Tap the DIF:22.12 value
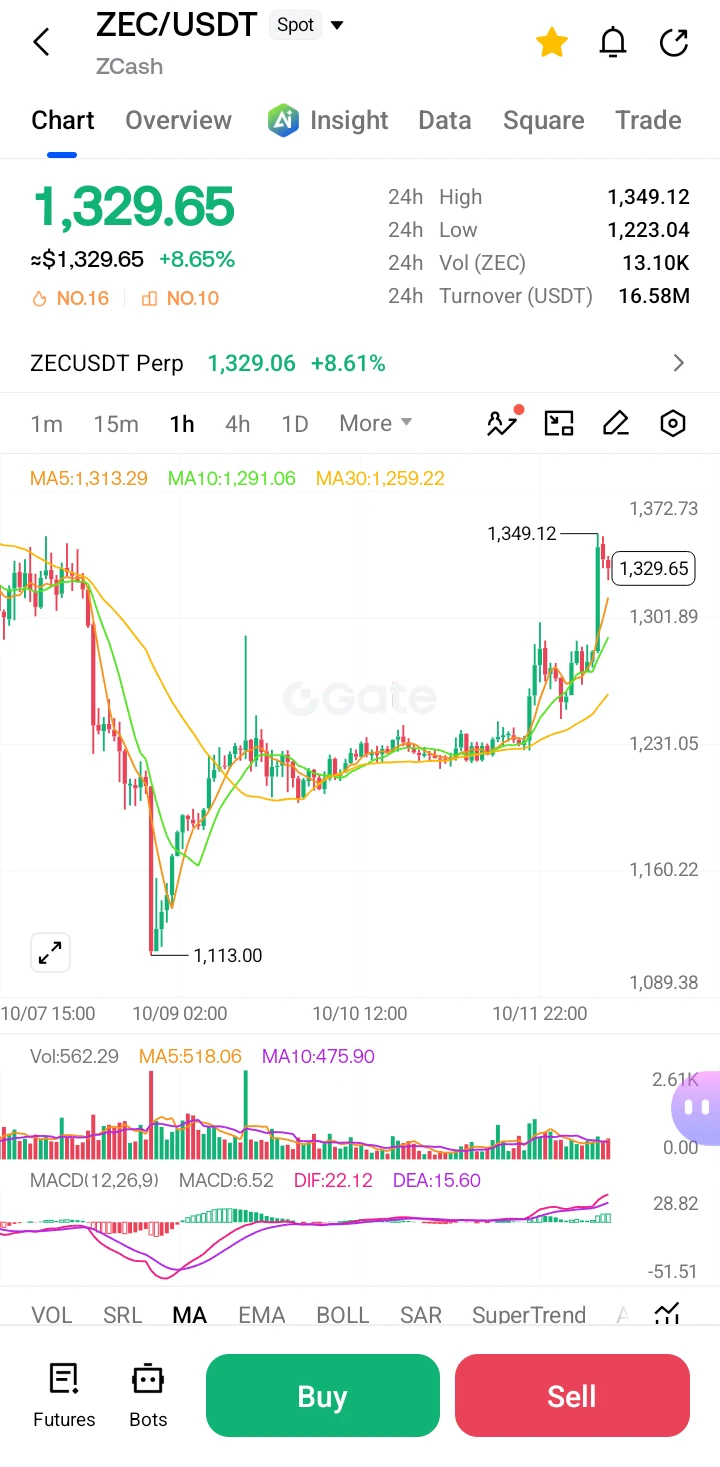 click(x=333, y=1180)
